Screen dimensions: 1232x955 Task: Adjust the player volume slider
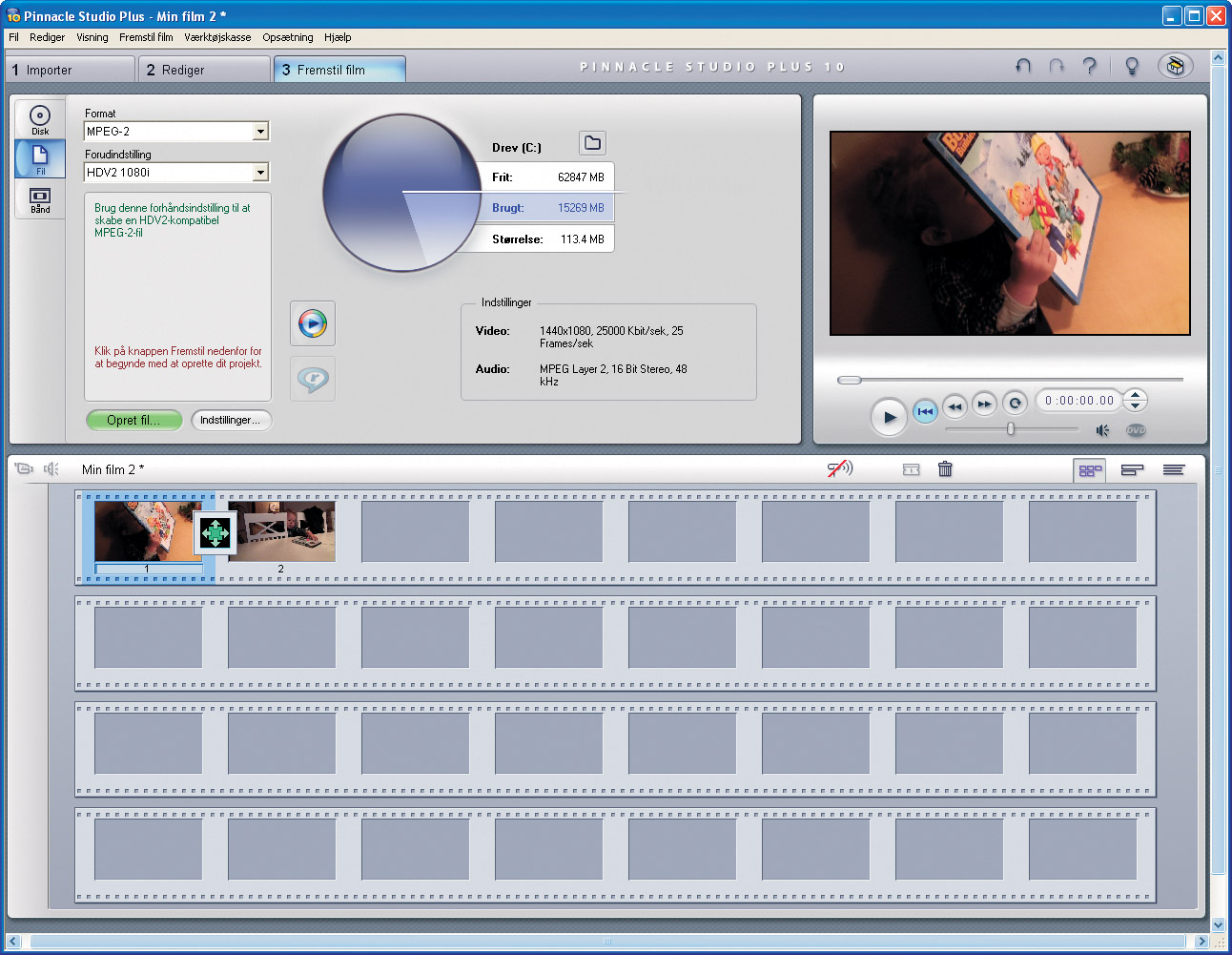pos(1011,429)
